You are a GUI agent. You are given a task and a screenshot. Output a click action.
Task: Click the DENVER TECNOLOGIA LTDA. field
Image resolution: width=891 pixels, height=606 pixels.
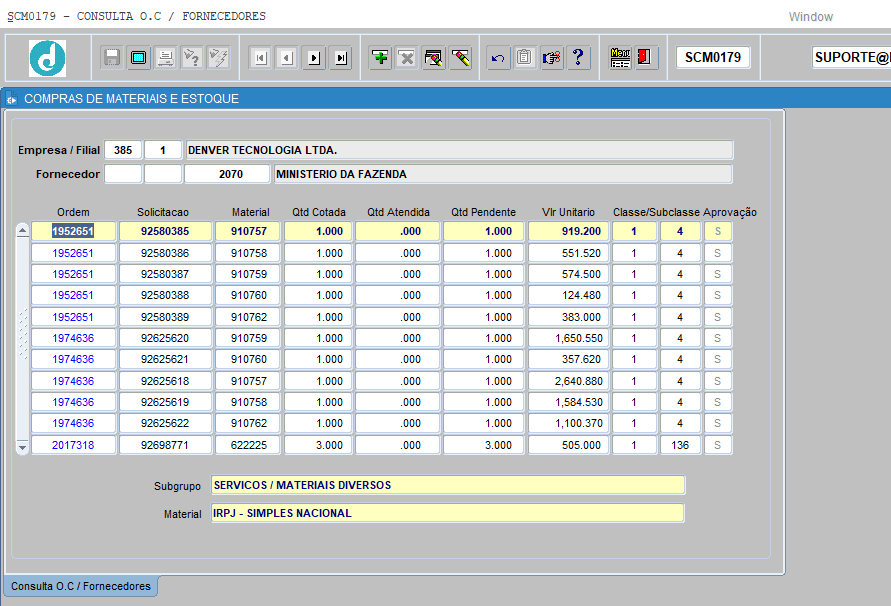pos(459,150)
